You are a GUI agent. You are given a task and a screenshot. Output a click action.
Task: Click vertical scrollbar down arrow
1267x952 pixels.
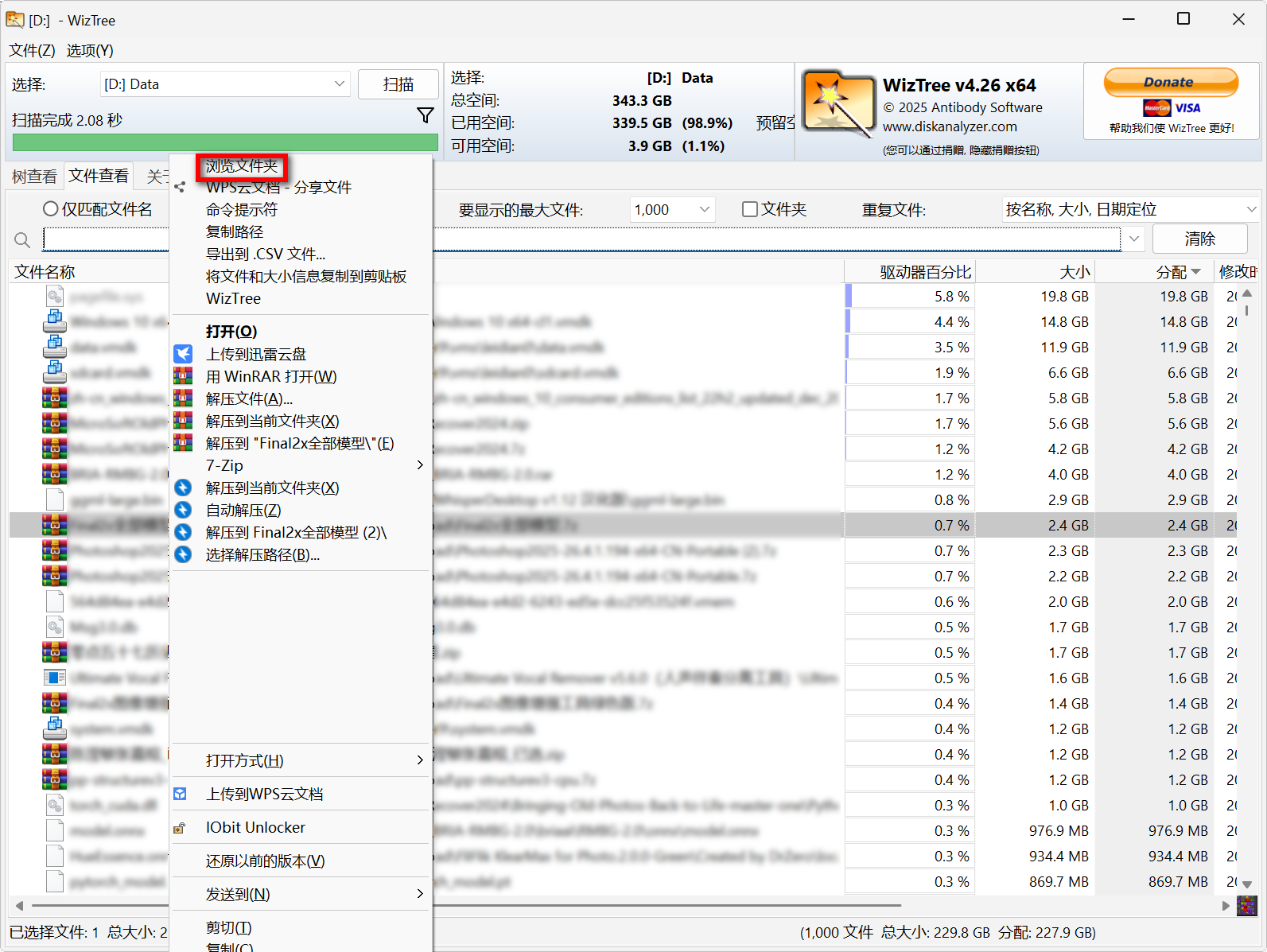(1247, 884)
